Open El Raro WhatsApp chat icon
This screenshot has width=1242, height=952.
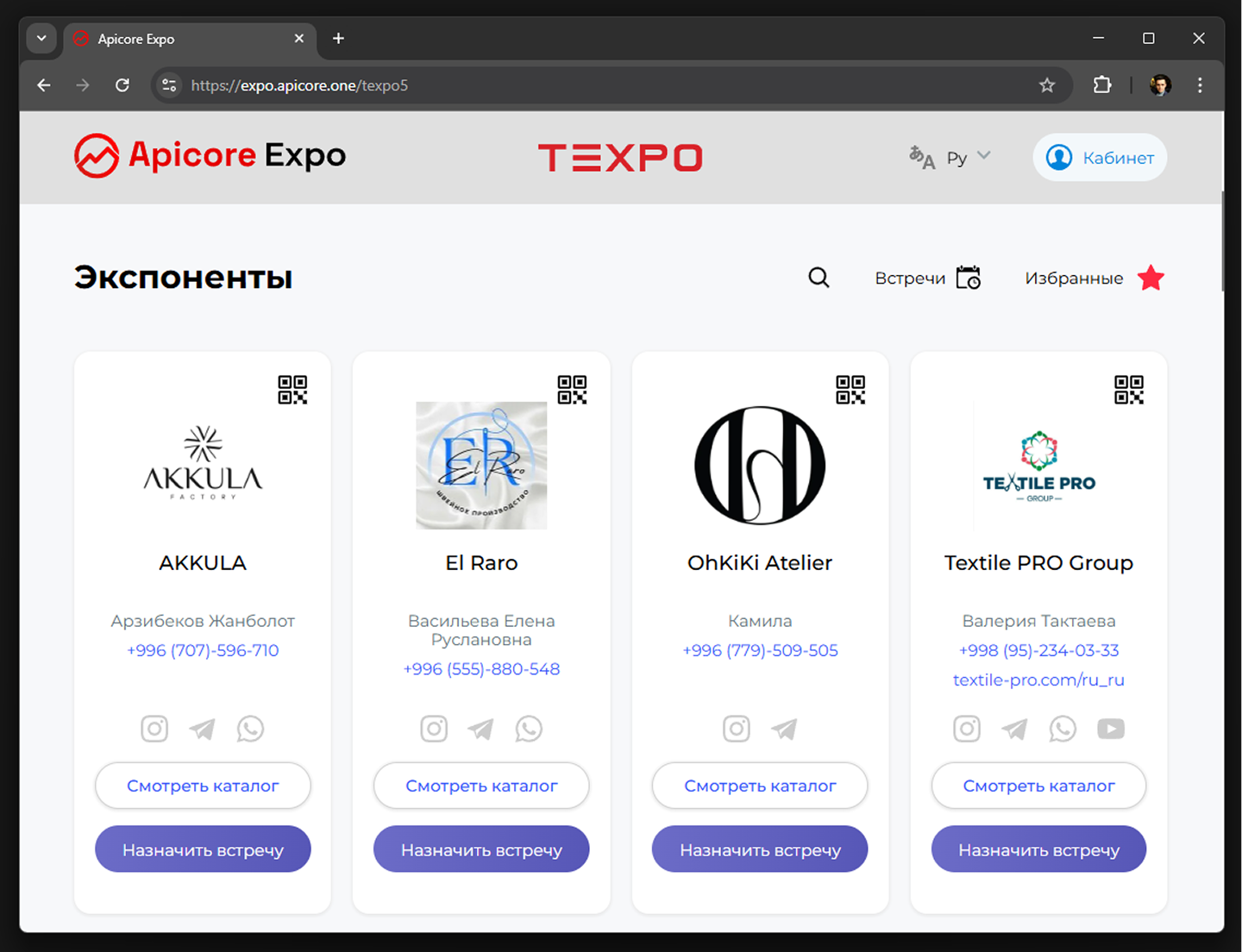pos(529,729)
